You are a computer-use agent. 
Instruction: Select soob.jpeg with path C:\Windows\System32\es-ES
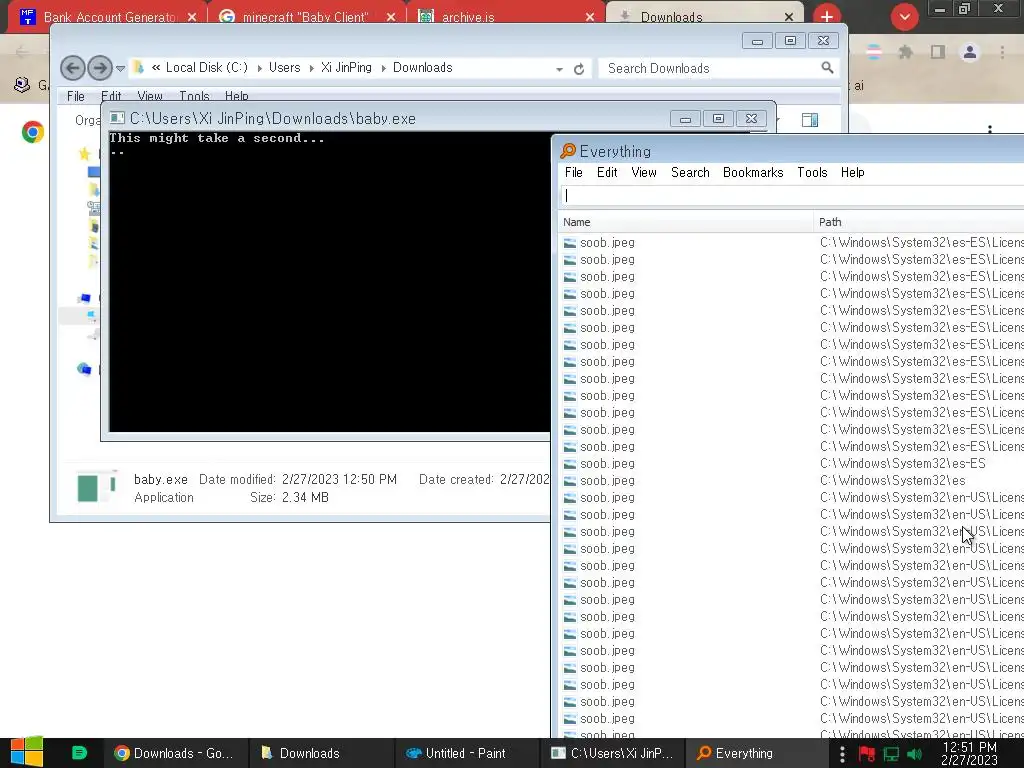pos(792,464)
